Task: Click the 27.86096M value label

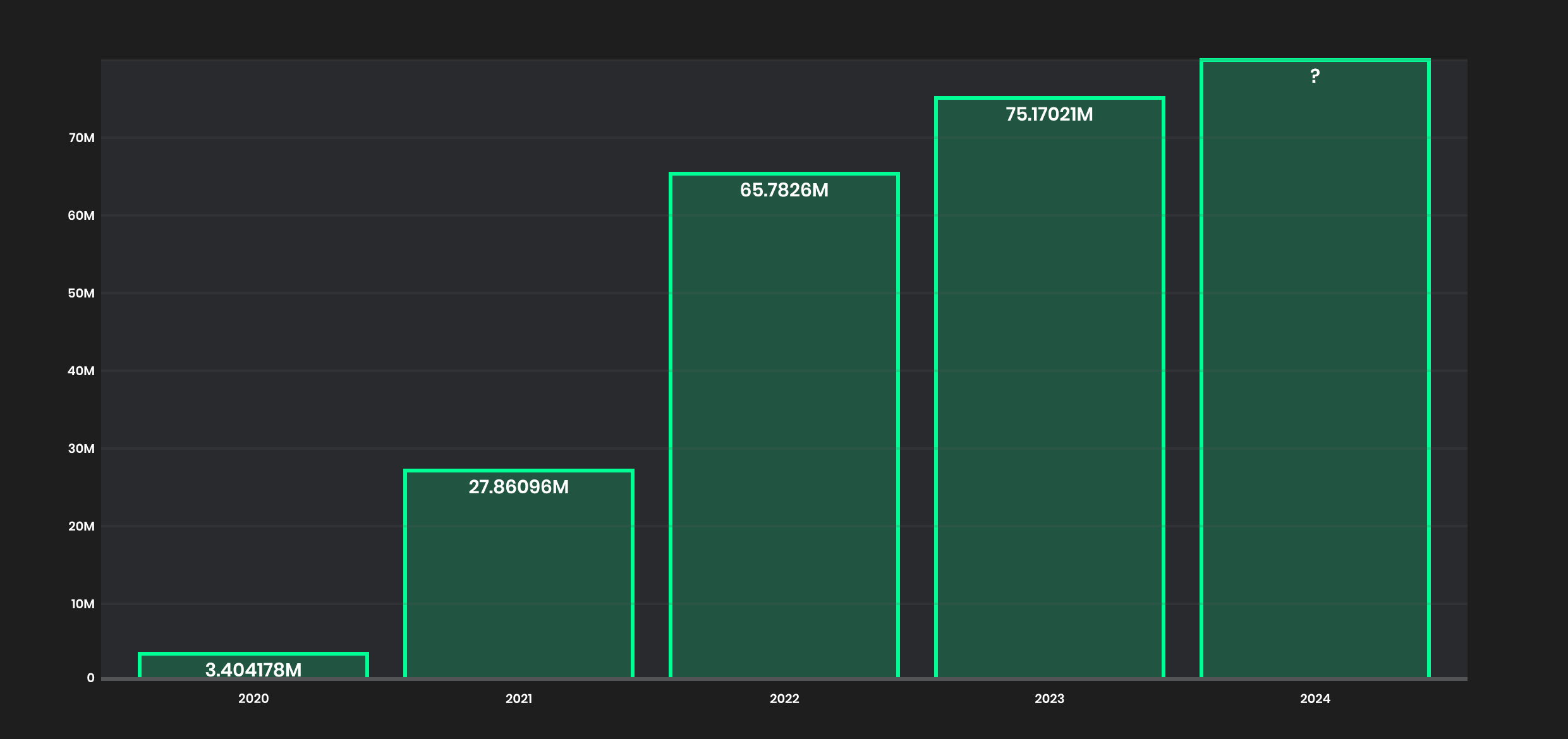Action: (518, 487)
